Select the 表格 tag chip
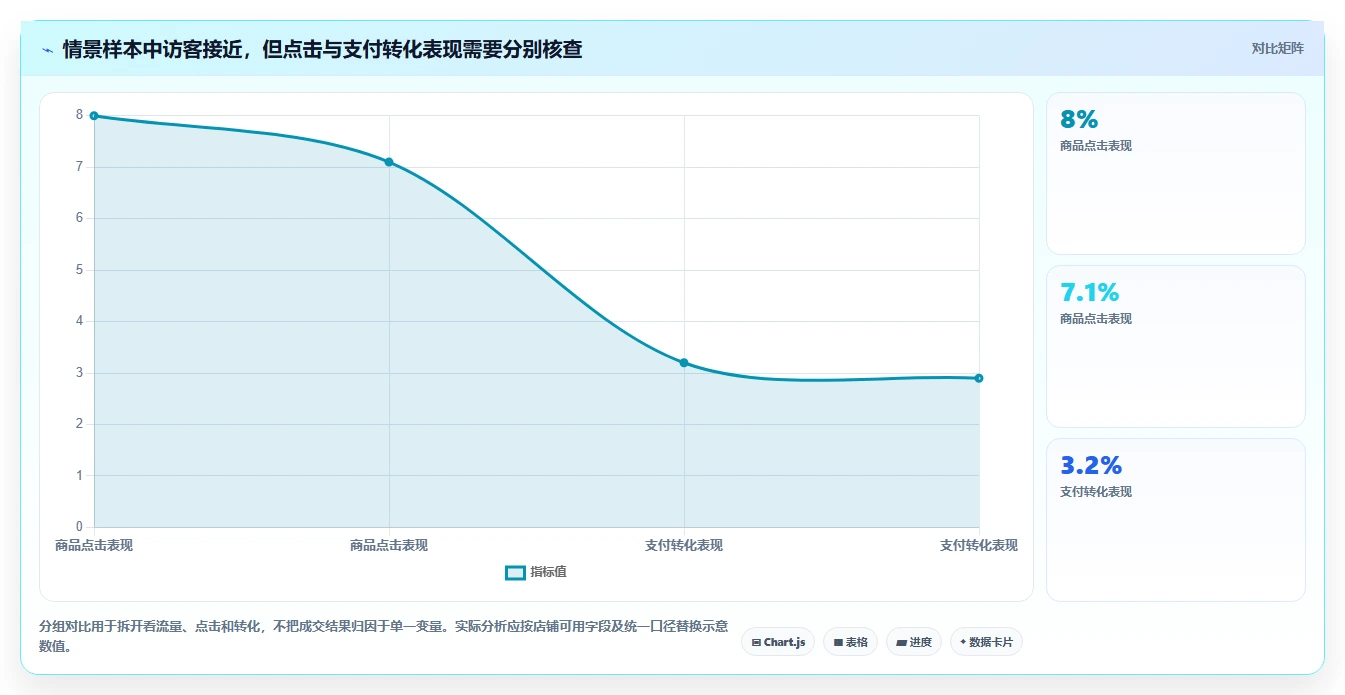This screenshot has width=1345, height=695. pos(850,642)
